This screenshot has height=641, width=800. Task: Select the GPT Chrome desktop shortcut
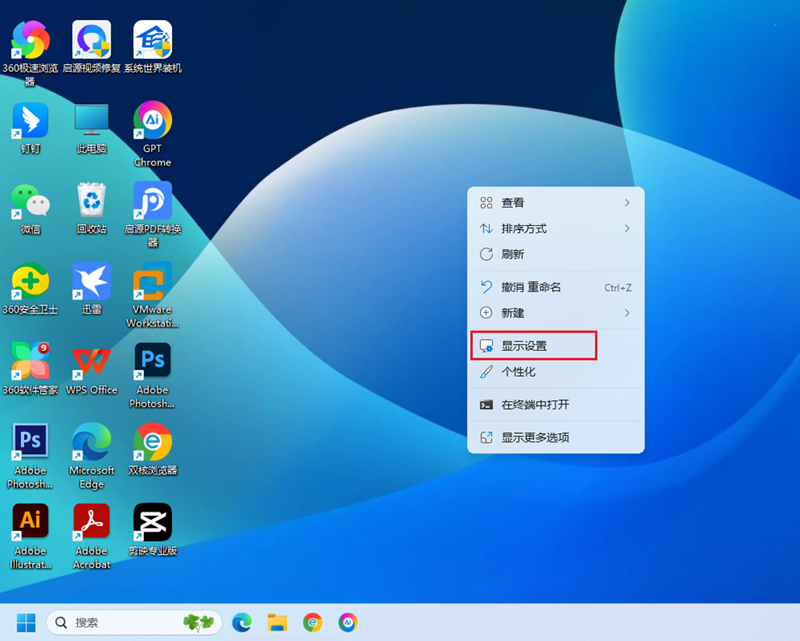click(153, 120)
